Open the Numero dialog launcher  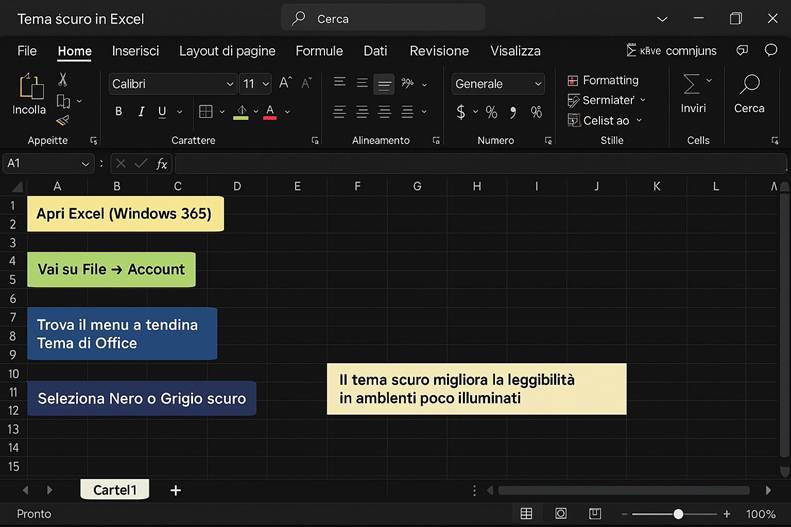click(548, 141)
